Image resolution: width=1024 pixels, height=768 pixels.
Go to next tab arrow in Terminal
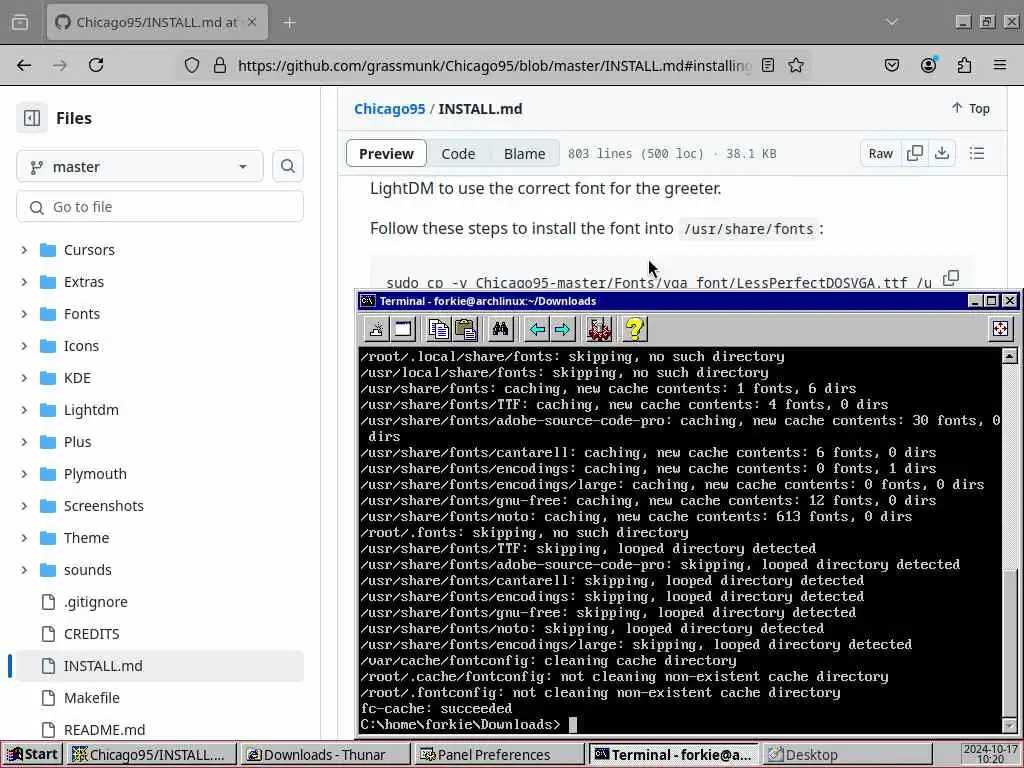pyautogui.click(x=562, y=329)
